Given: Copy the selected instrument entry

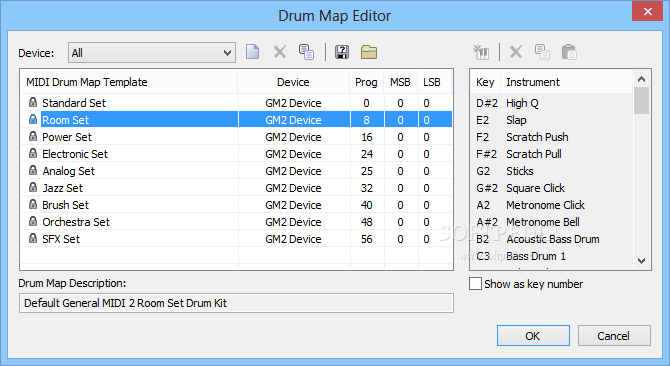Looking at the screenshot, I should [542, 52].
